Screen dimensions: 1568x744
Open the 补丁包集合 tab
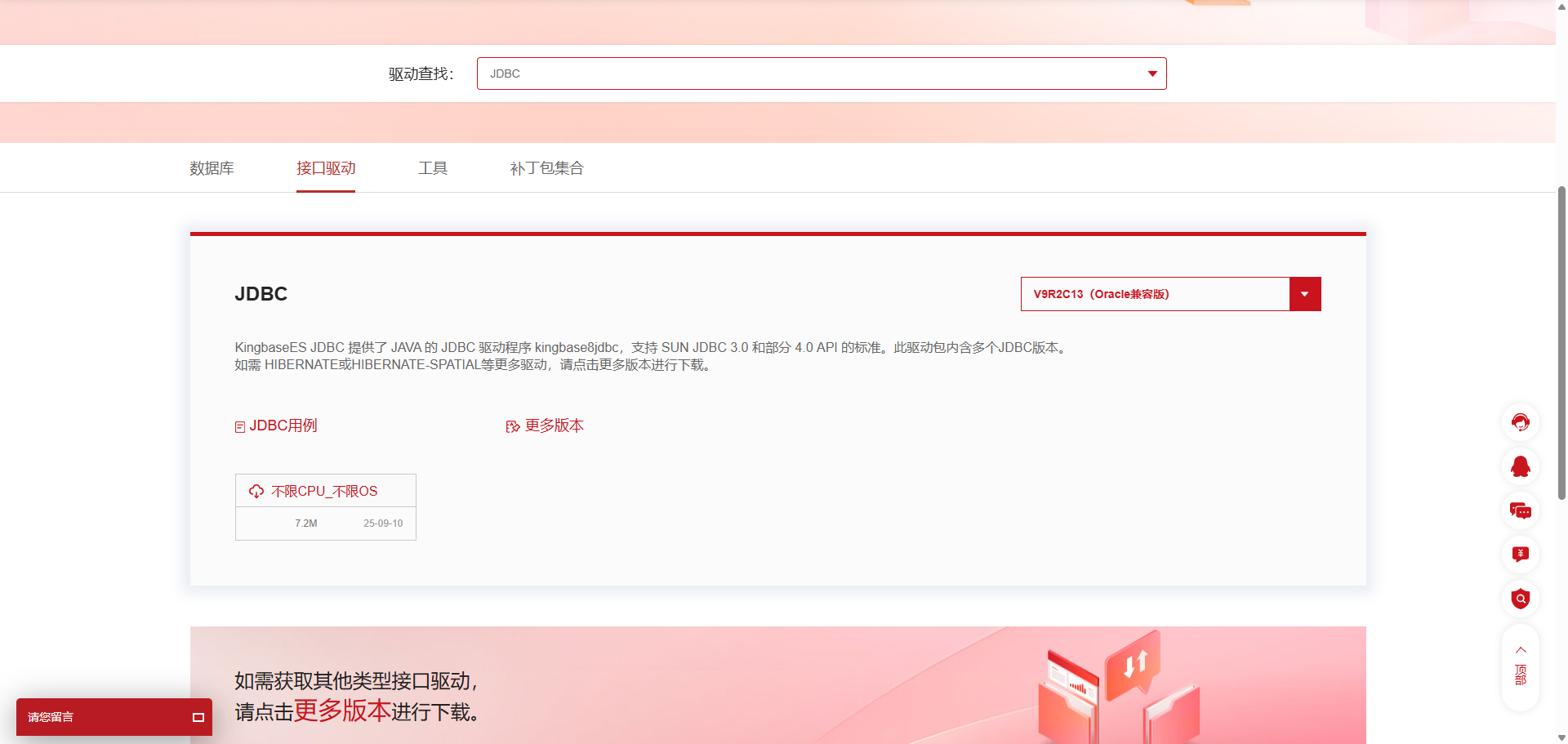tap(547, 168)
